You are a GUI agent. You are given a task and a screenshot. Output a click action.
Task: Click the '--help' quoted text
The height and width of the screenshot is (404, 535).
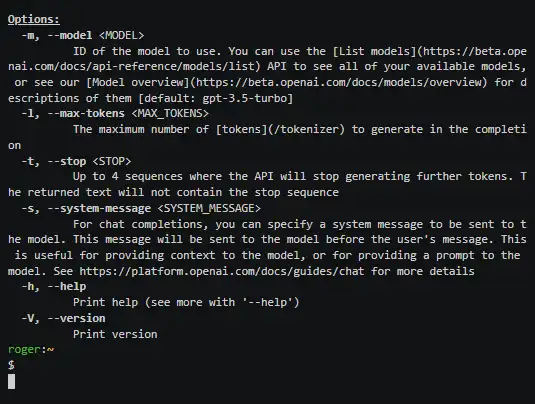(268, 302)
